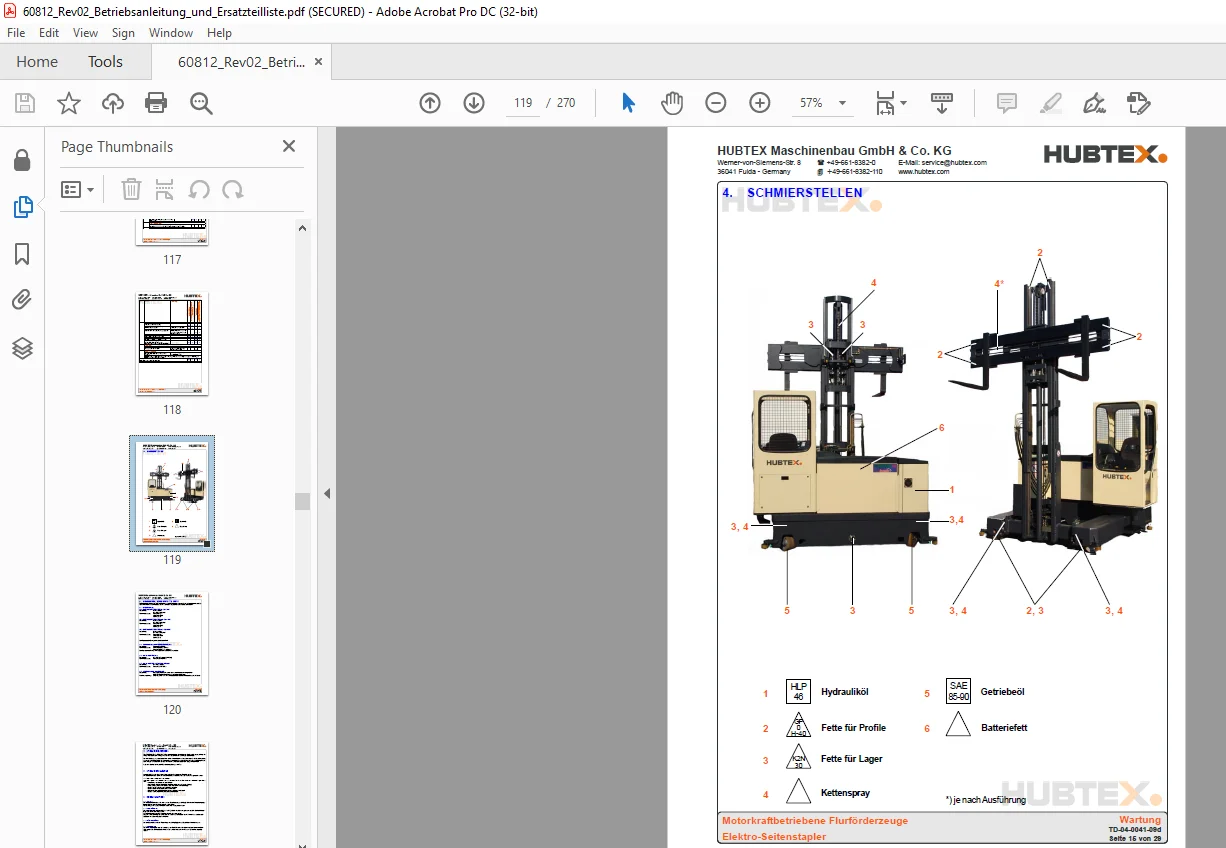Viewport: 1226px width, 848px height.
Task: Close the Page Thumbnails panel
Action: 289,146
